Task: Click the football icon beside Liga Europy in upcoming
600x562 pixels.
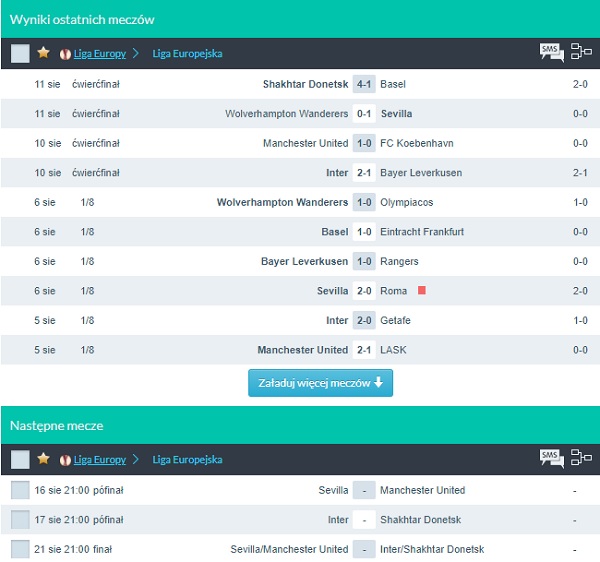Action: pos(65,460)
